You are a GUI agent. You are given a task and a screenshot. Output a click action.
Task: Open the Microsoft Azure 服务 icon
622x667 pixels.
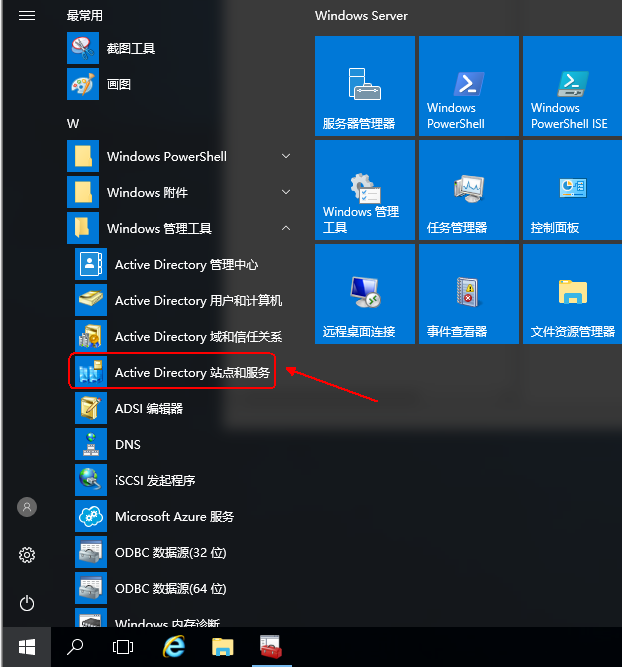point(91,516)
